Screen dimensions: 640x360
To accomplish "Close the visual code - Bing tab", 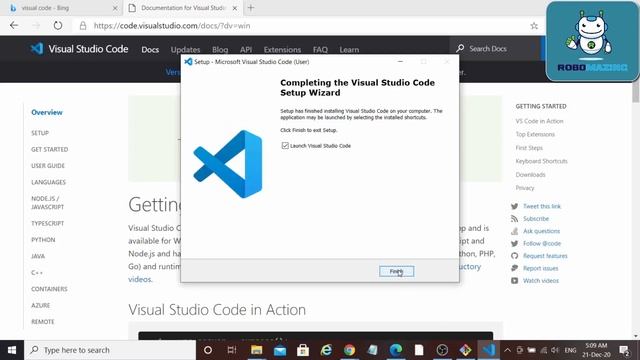I will [115, 8].
